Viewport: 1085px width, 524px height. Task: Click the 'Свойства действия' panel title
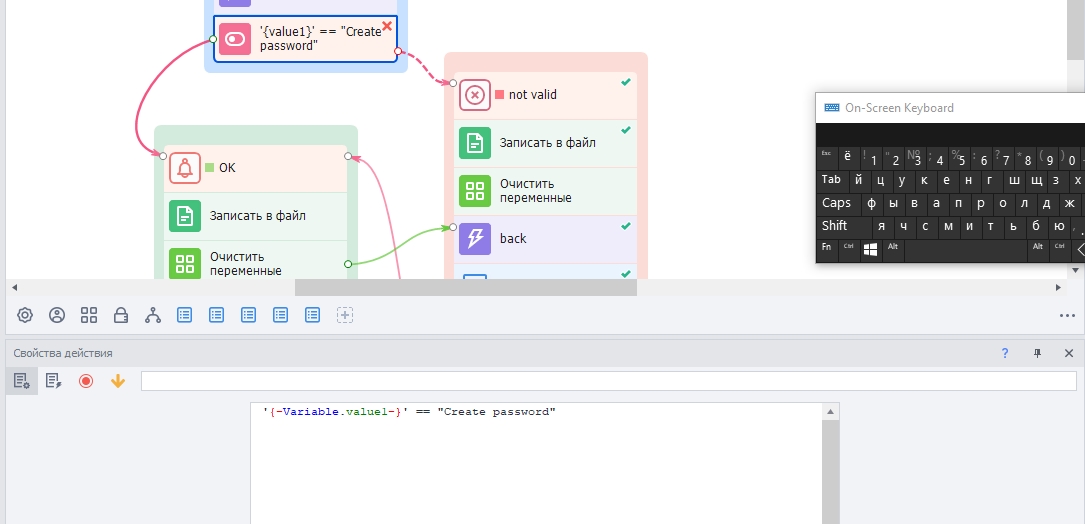tap(63, 353)
